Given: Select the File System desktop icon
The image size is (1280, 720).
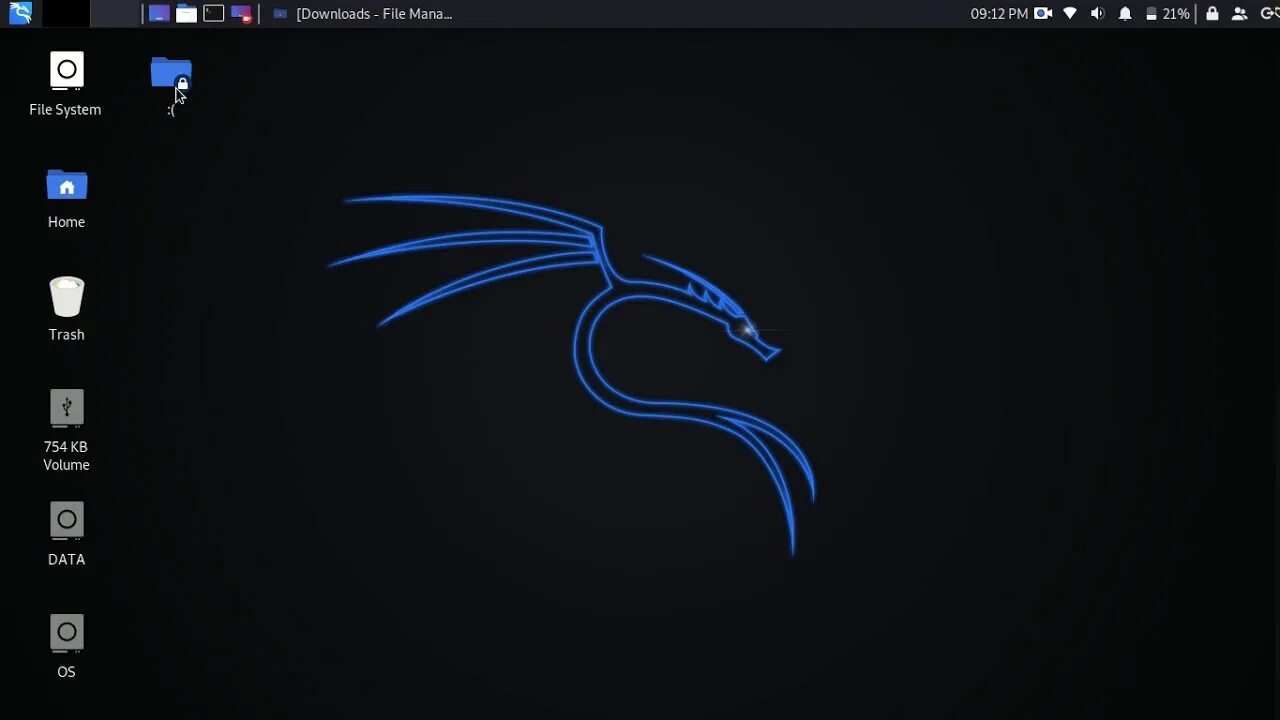Looking at the screenshot, I should click(x=66, y=84).
